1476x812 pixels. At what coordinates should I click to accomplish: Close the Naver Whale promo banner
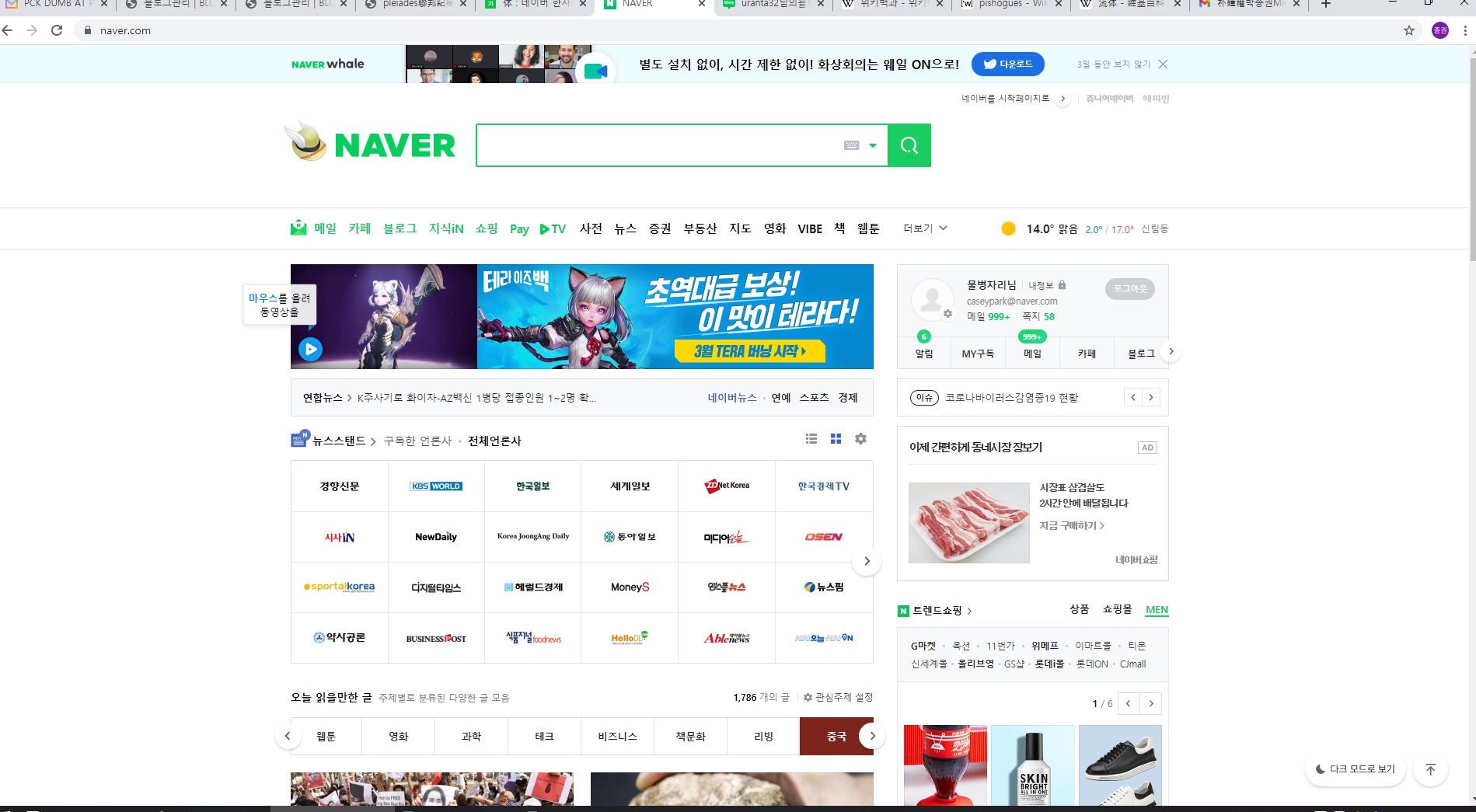point(1163,64)
